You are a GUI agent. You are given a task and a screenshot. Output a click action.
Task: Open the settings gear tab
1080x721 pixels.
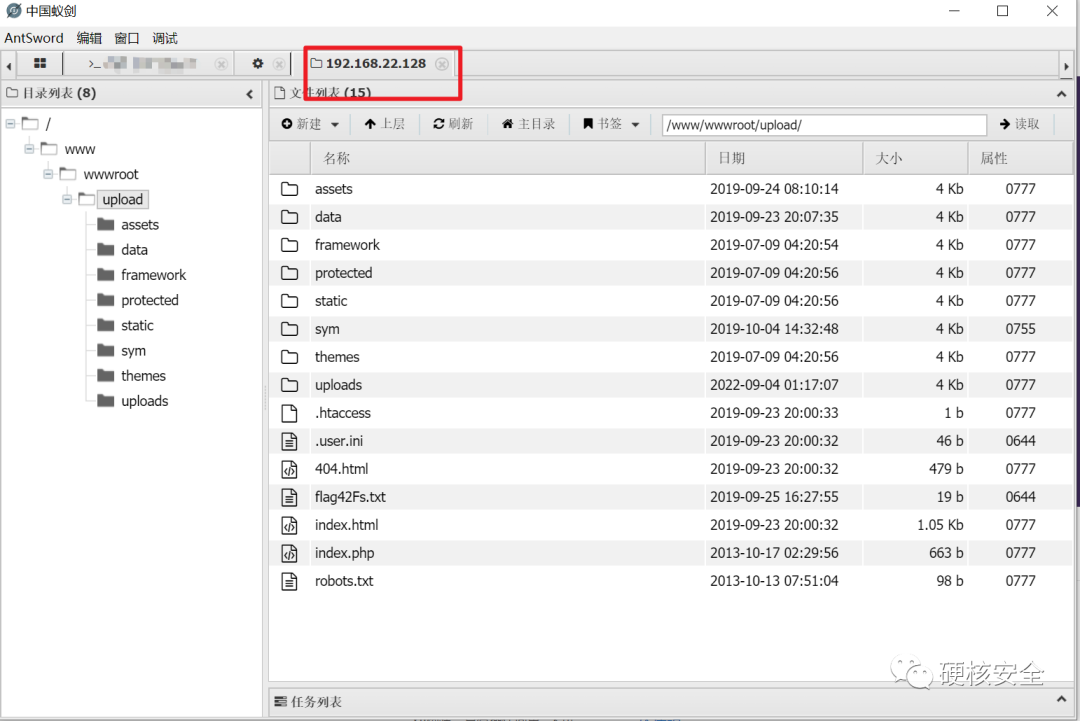click(x=258, y=63)
